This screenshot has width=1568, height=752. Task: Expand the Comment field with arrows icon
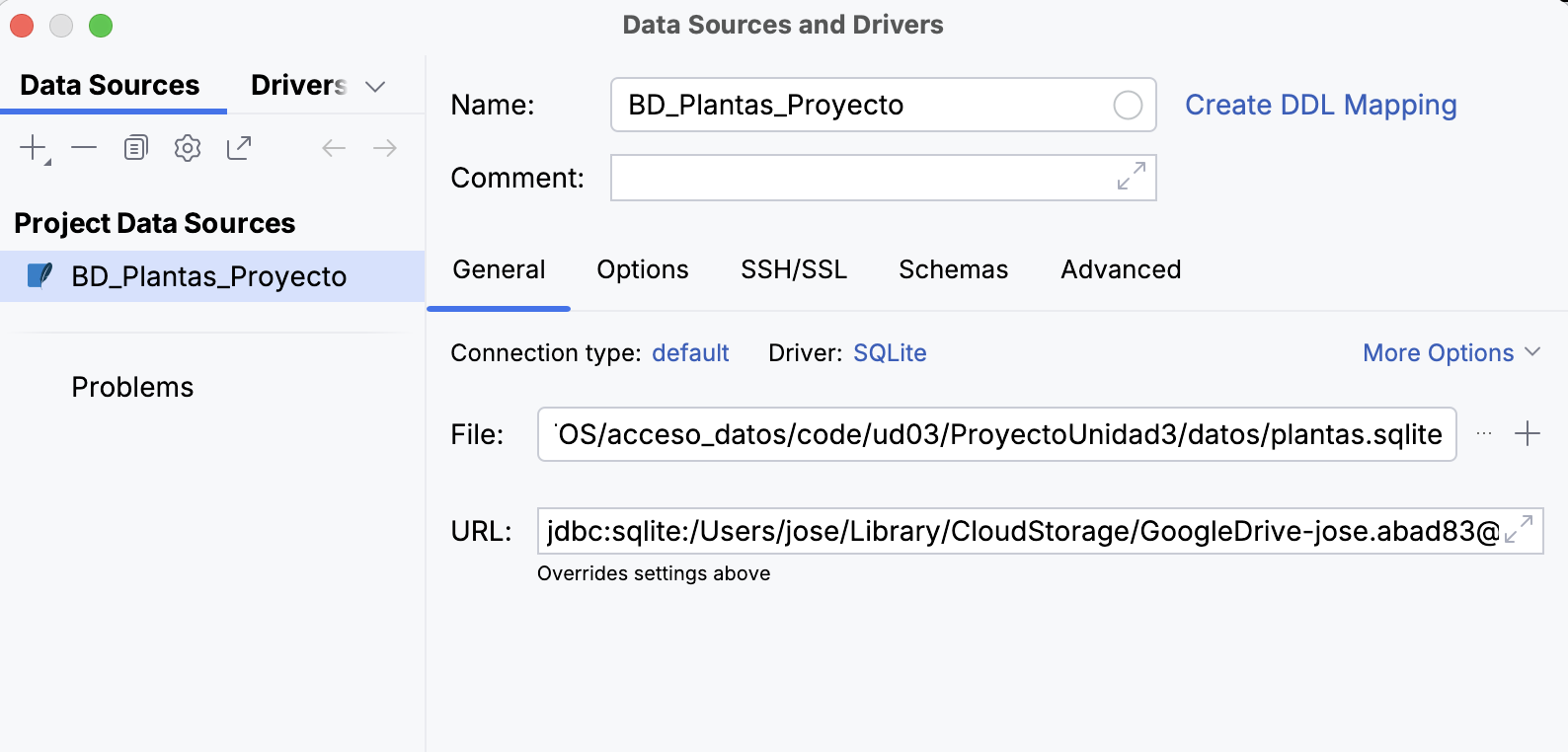1132,177
